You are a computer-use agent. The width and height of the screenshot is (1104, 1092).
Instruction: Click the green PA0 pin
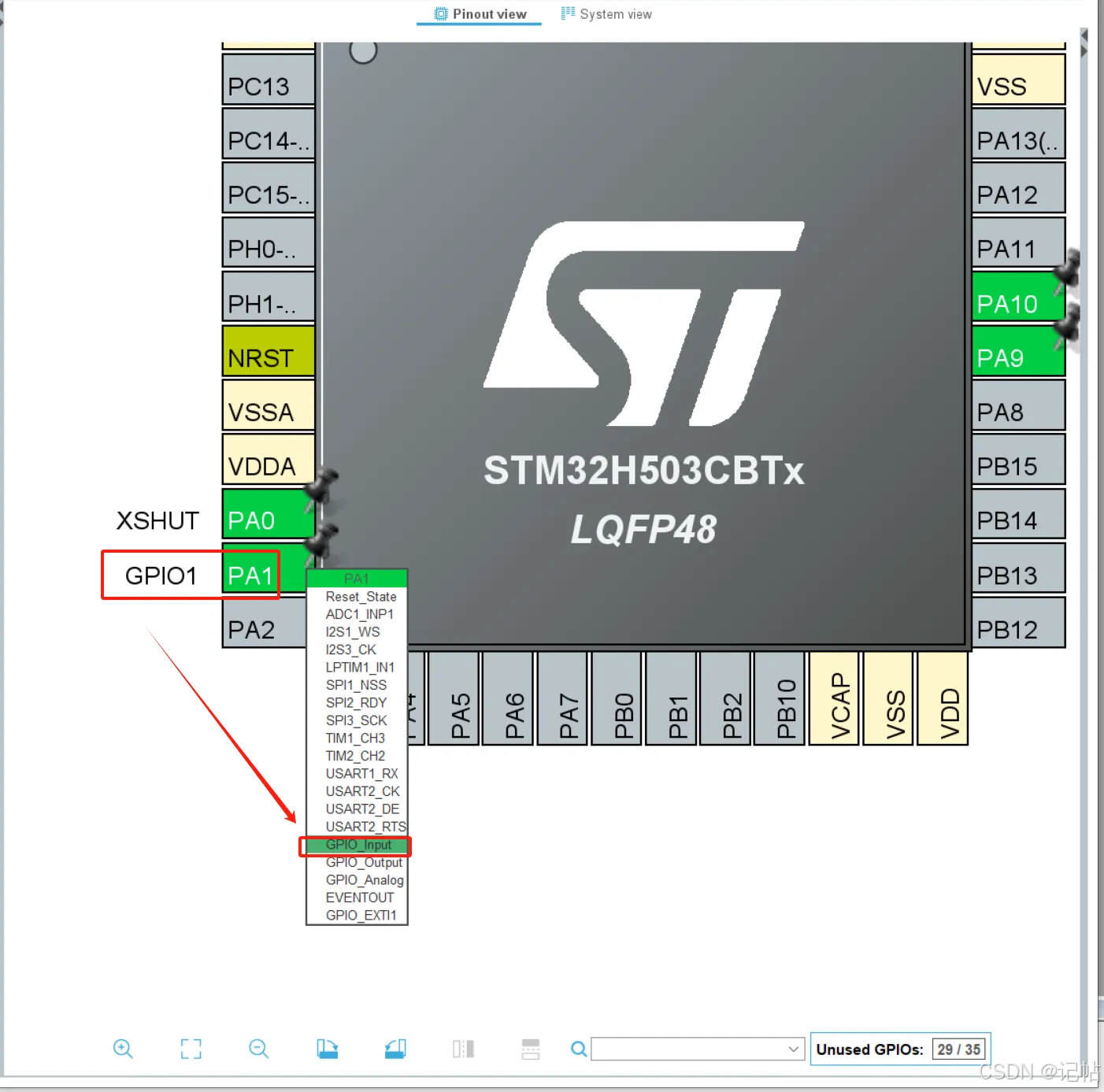(269, 514)
